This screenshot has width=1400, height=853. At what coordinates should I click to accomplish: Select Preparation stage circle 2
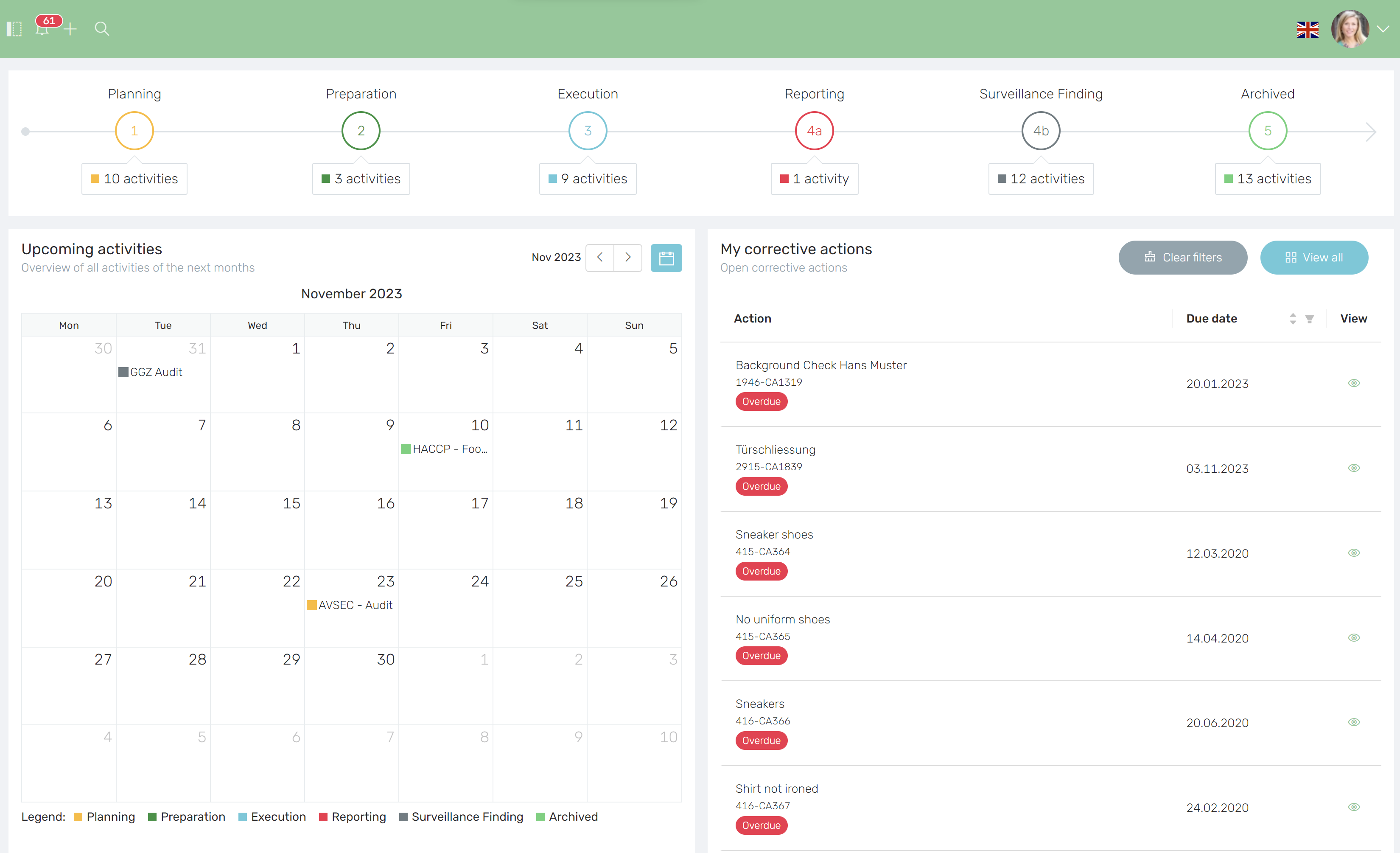coord(361,131)
